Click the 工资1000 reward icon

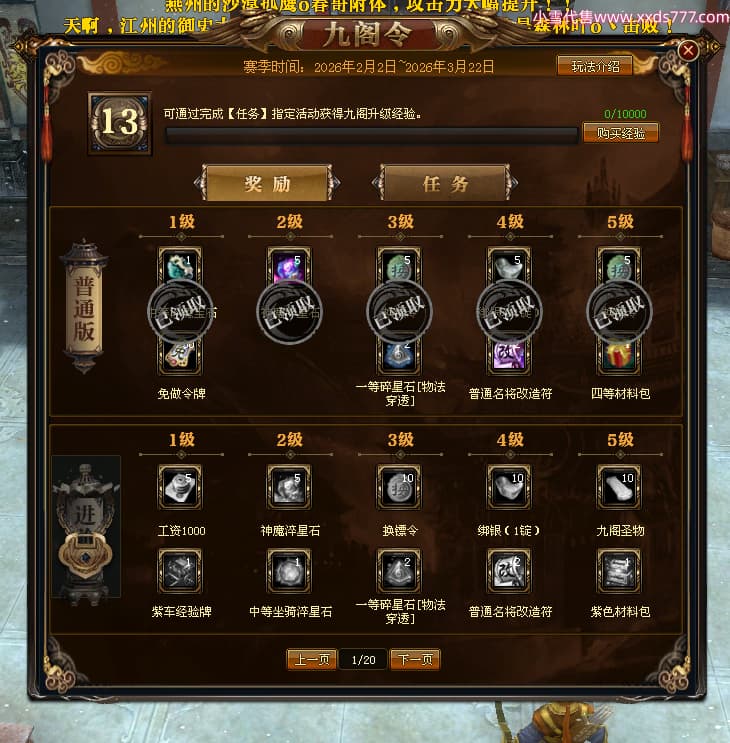(180, 487)
